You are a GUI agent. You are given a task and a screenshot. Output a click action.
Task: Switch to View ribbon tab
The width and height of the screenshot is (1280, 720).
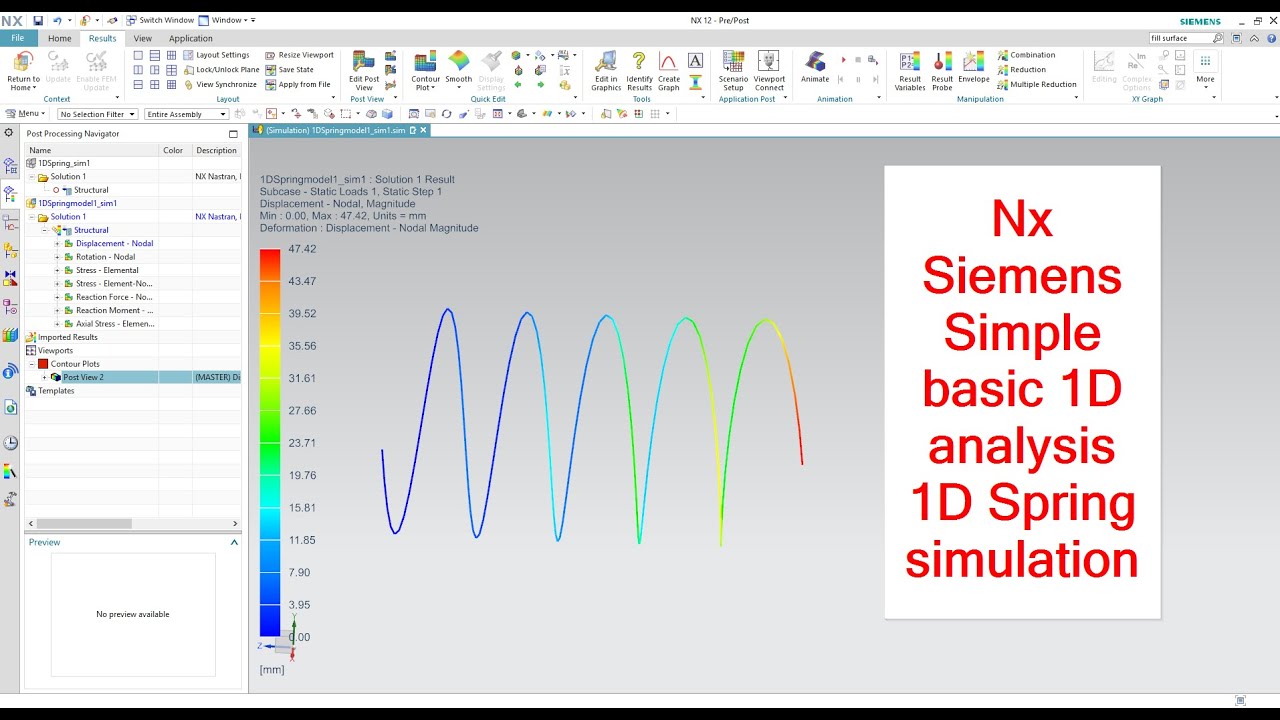pyautogui.click(x=143, y=38)
